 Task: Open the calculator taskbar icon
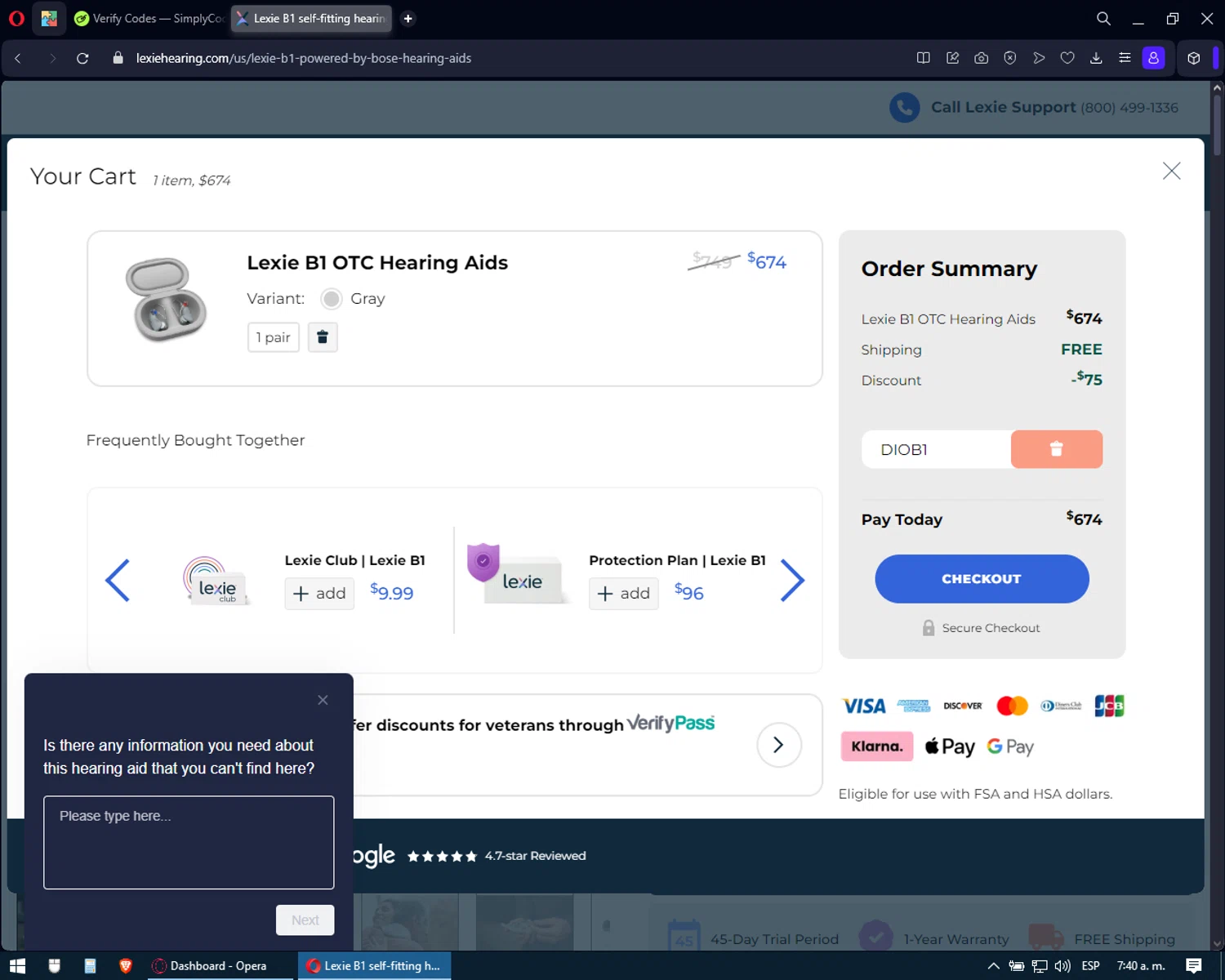(90, 966)
